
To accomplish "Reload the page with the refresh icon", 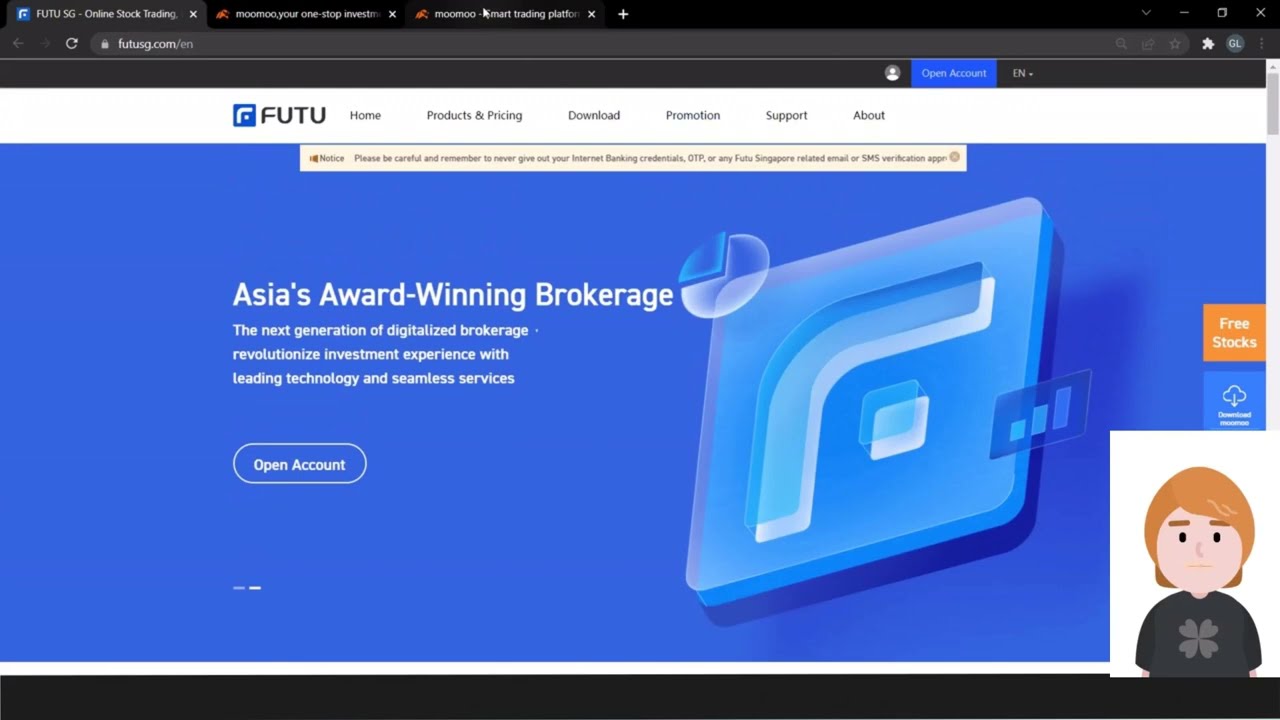I will tap(72, 44).
